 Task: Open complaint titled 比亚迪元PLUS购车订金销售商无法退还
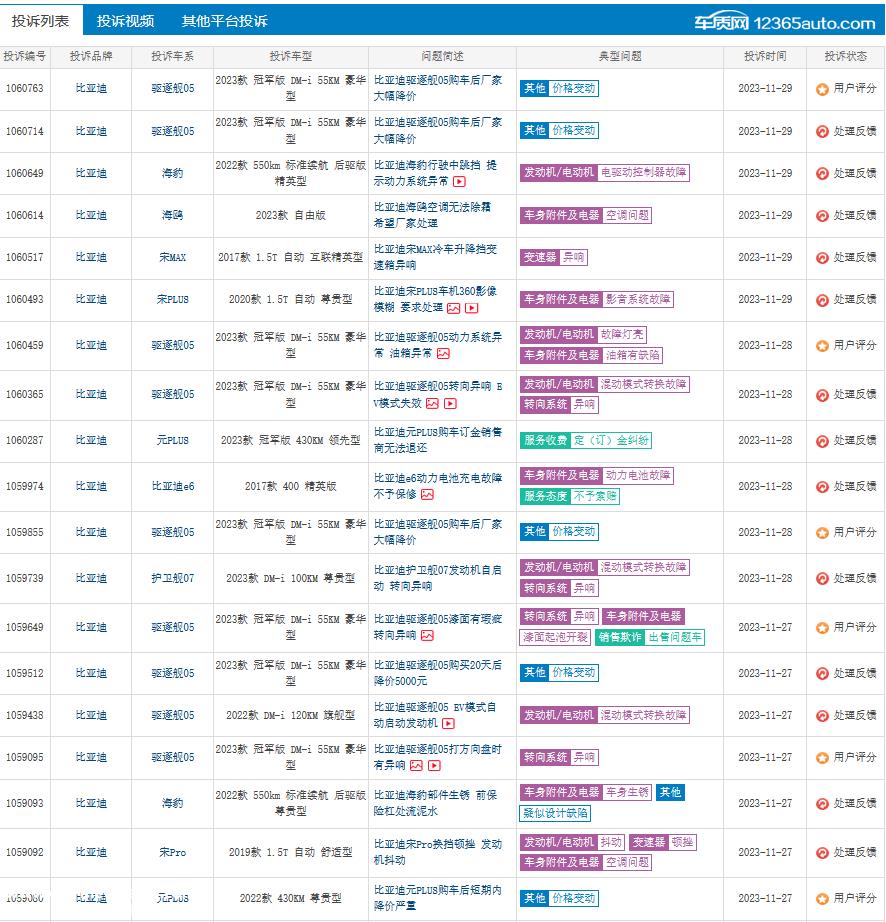pos(438,440)
